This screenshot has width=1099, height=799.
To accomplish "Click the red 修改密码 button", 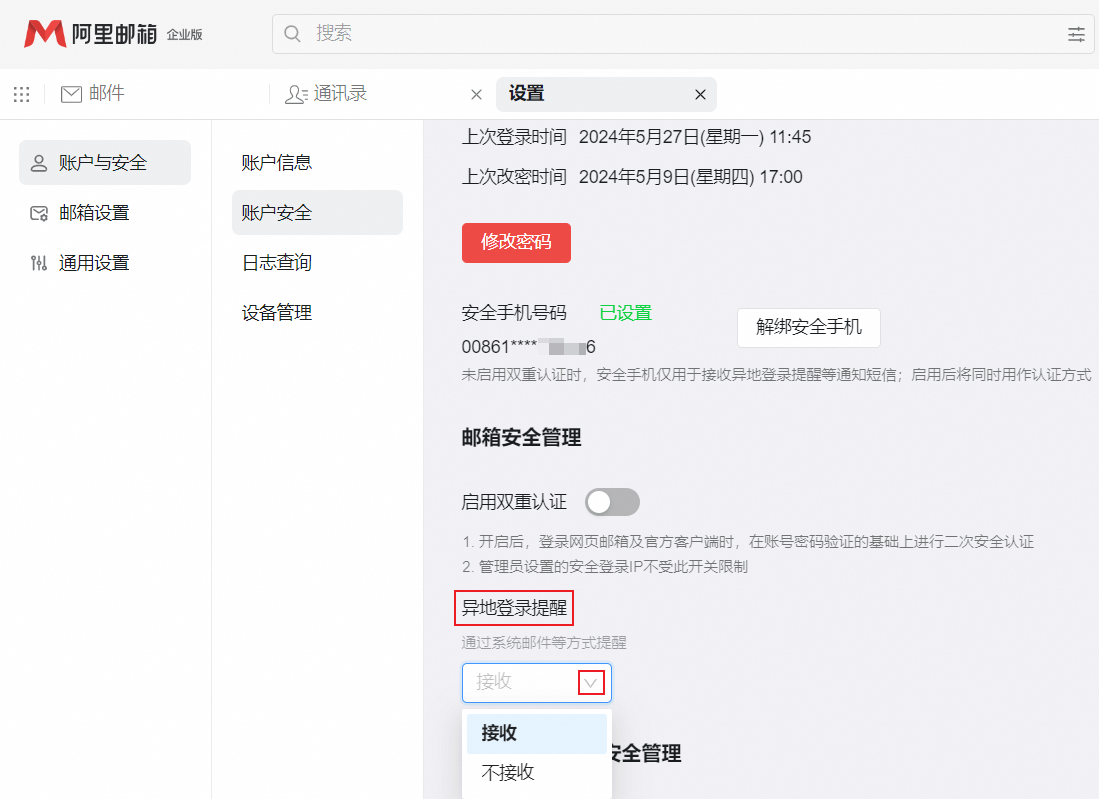I will click(516, 243).
